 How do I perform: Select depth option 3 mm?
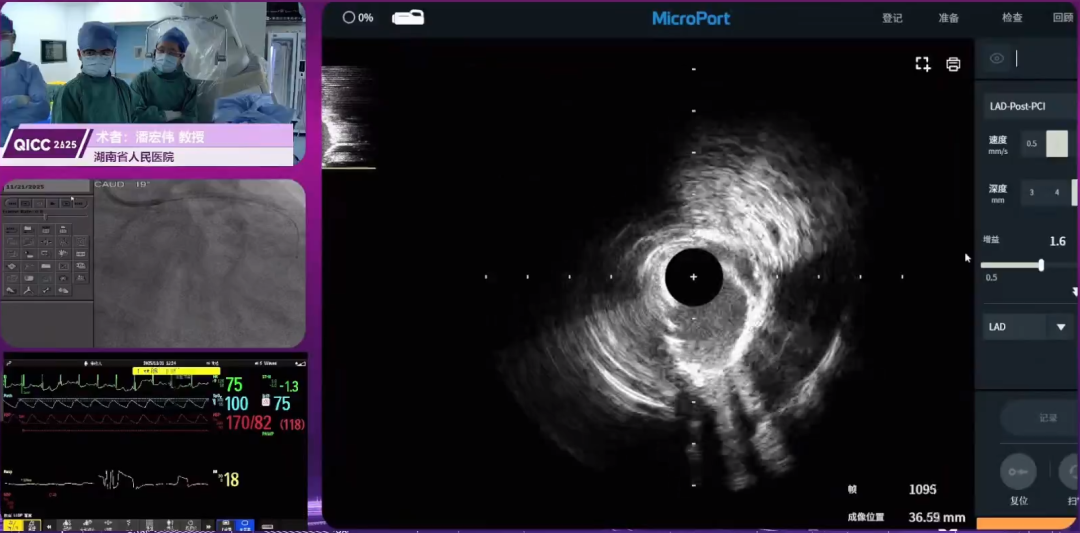(1031, 193)
